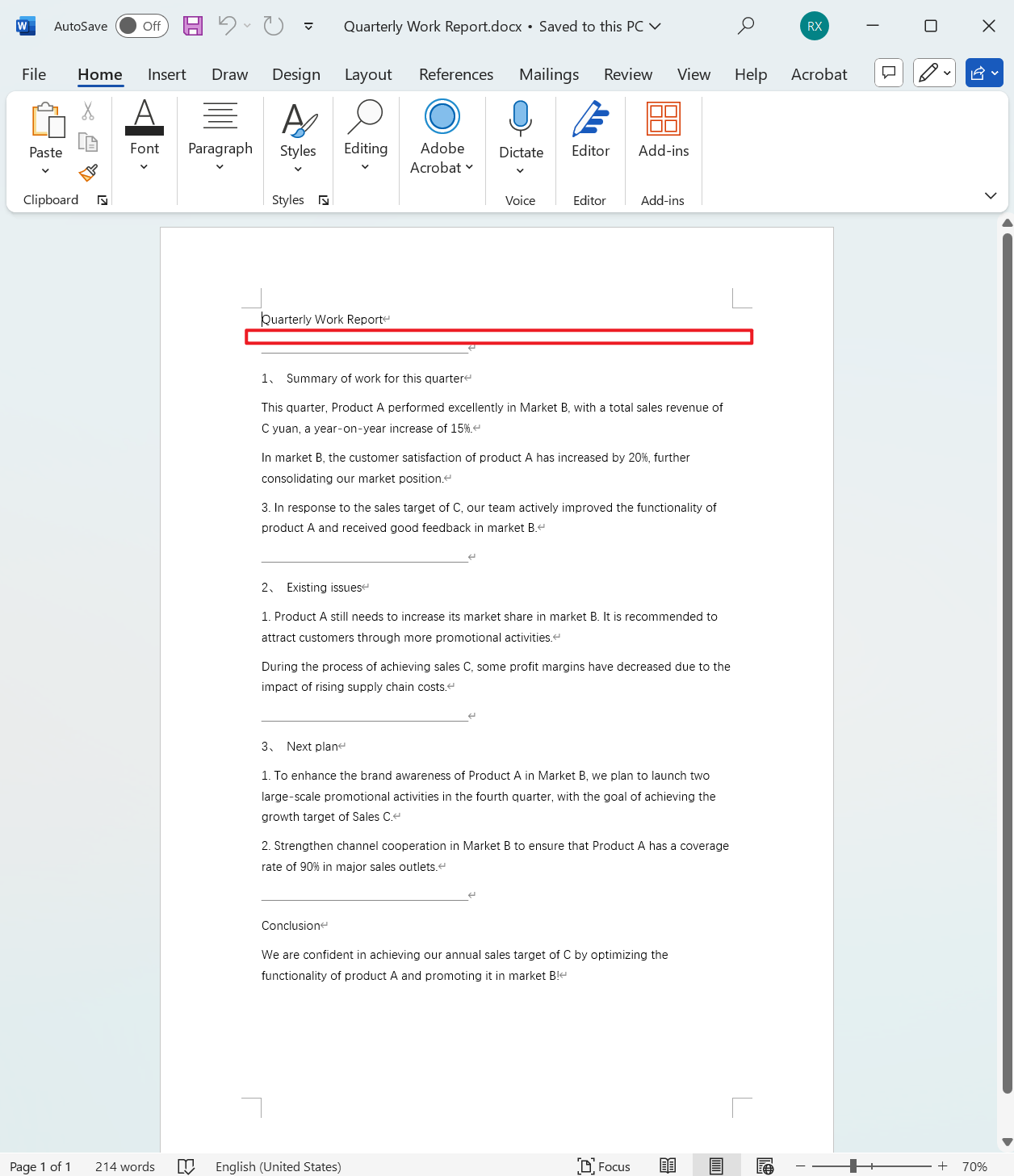Open the Styles pane launcher
This screenshot has height=1176, width=1014.
click(x=324, y=200)
